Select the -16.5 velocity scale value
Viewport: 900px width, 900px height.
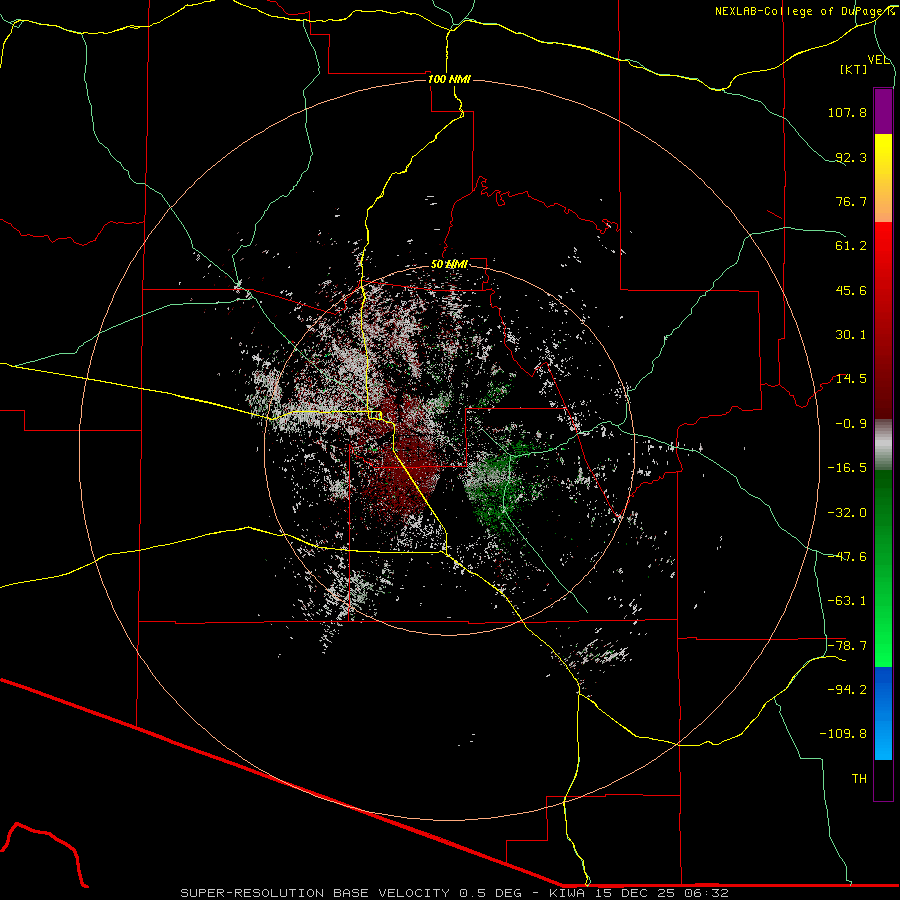tap(847, 468)
